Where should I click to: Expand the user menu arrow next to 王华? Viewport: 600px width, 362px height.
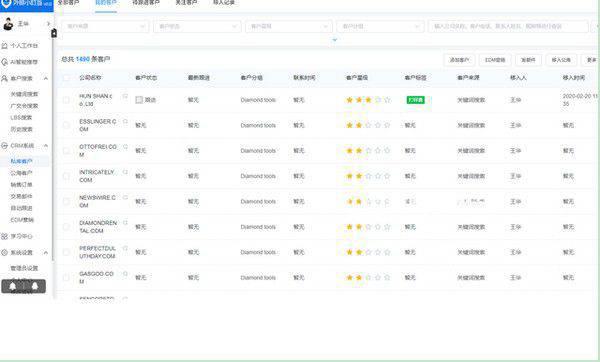point(48,24)
